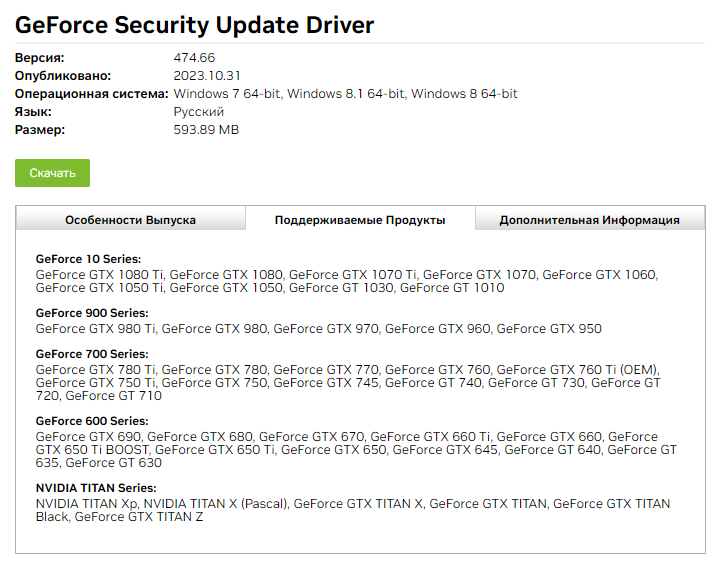
Task: Click the GeForce Security Update Driver heading
Action: (x=195, y=25)
